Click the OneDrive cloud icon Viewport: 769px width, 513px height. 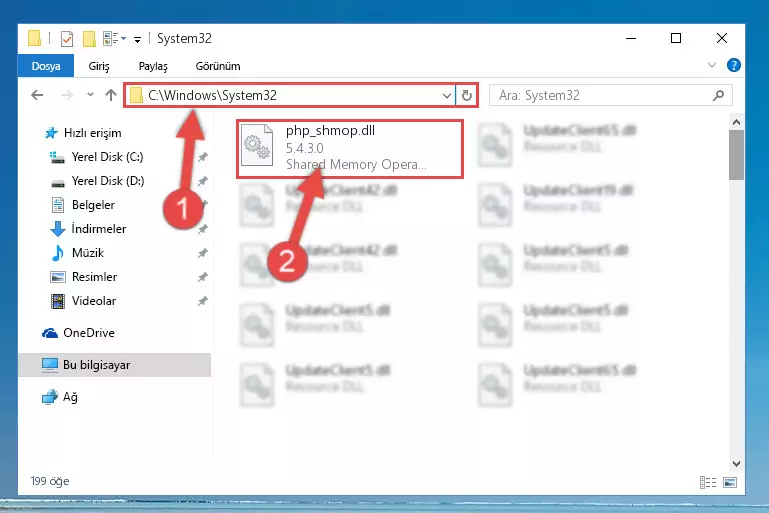pos(50,333)
